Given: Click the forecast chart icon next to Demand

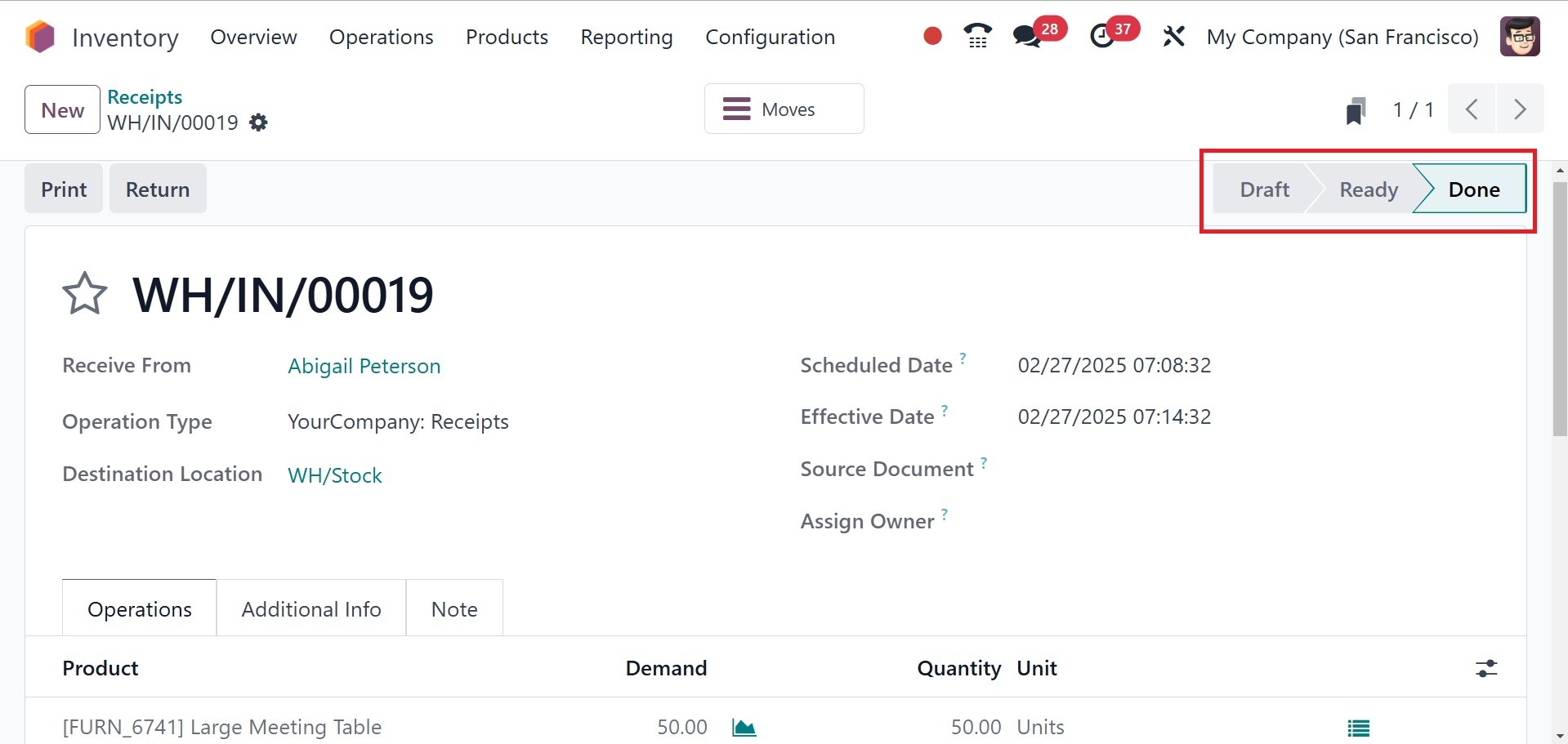Looking at the screenshot, I should 744,727.
